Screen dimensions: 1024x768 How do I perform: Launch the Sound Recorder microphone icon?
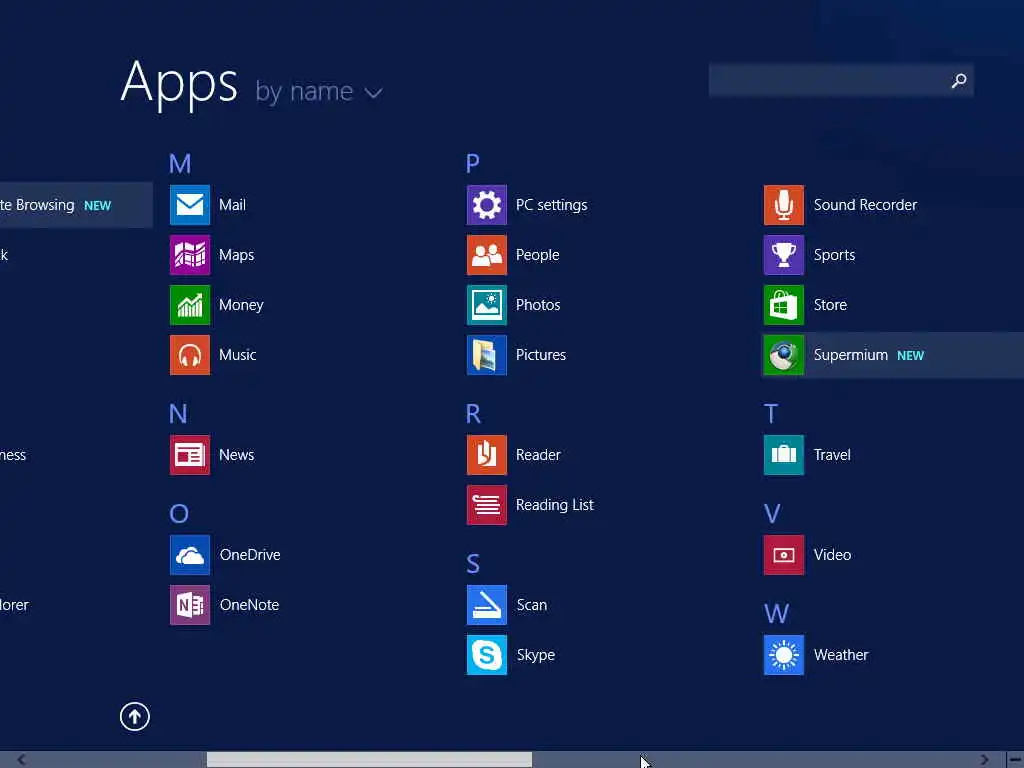[784, 205]
